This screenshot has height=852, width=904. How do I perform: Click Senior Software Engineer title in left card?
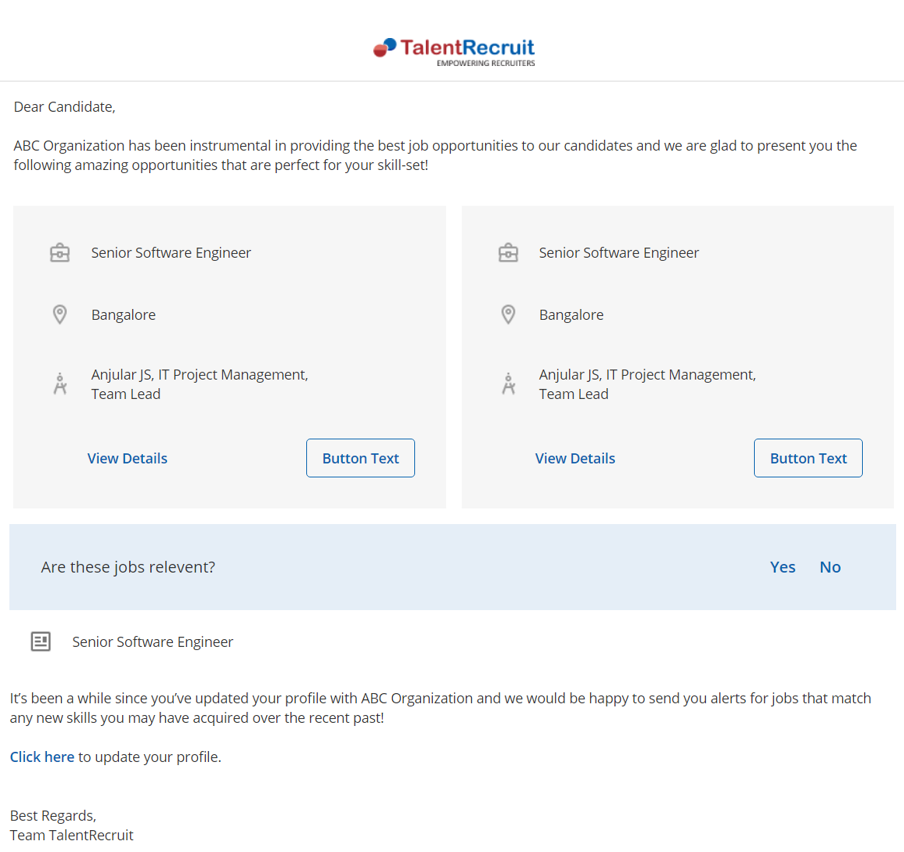pyautogui.click(x=171, y=253)
